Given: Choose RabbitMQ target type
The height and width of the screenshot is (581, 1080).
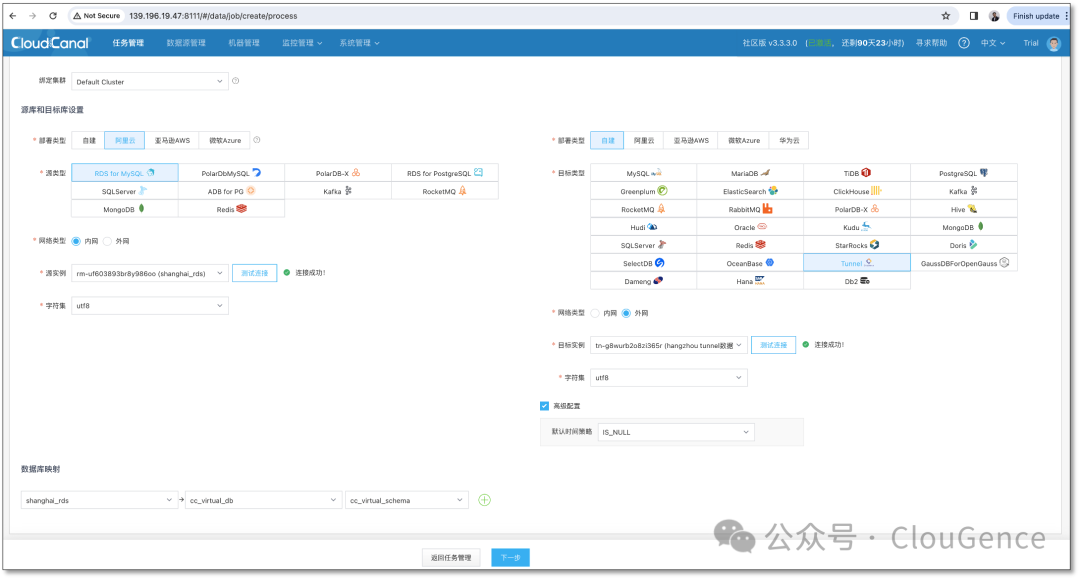Looking at the screenshot, I should 750,209.
